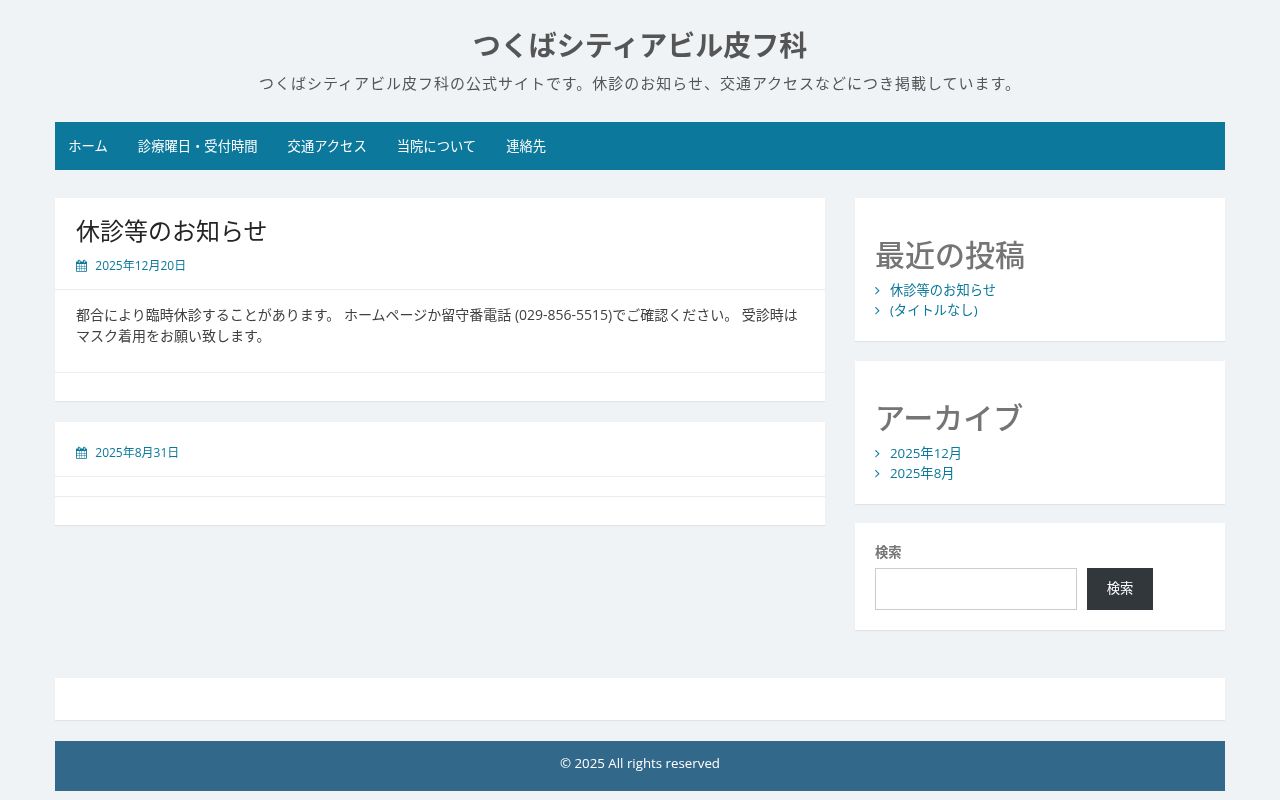Click the site title つくばシティアビル皮フ科
This screenshot has height=800, width=1280.
tap(640, 45)
